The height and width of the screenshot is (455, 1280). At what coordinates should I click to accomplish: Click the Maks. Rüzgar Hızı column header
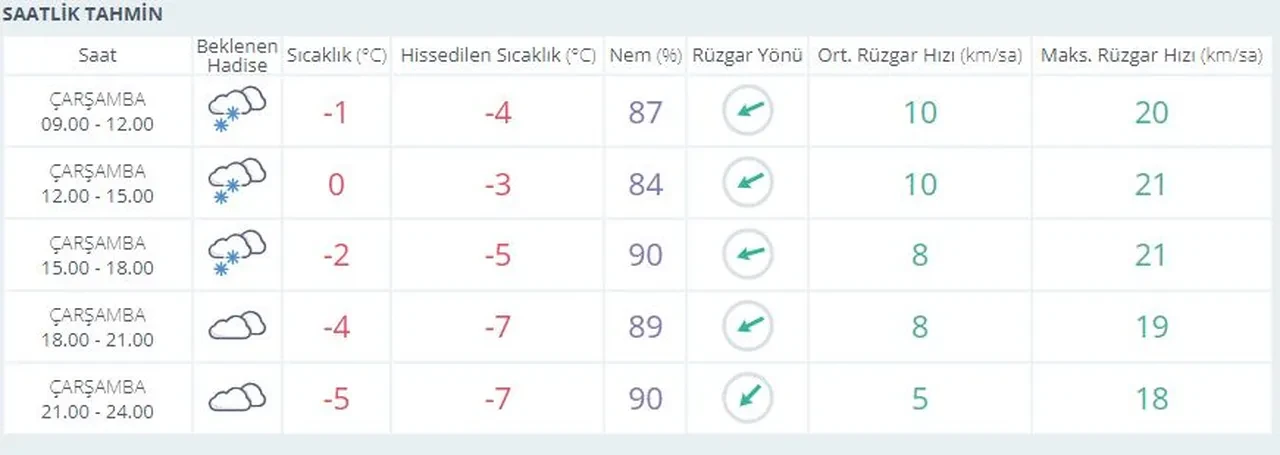click(x=1151, y=56)
